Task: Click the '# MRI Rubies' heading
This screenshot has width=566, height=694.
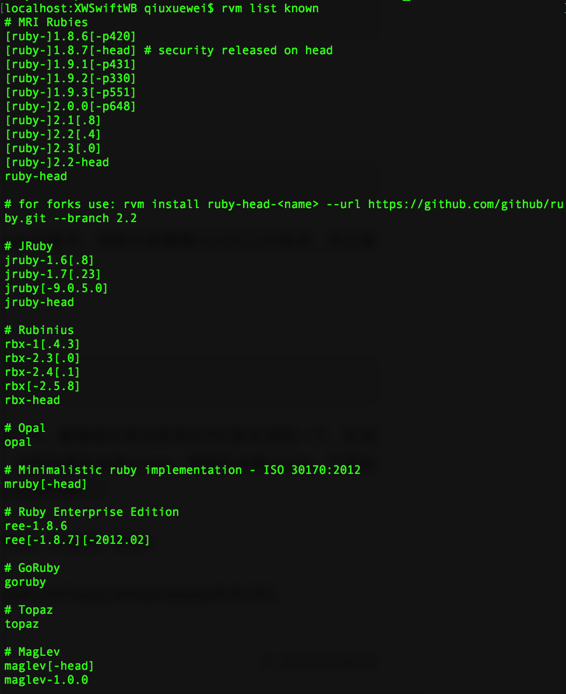Action: point(46,22)
